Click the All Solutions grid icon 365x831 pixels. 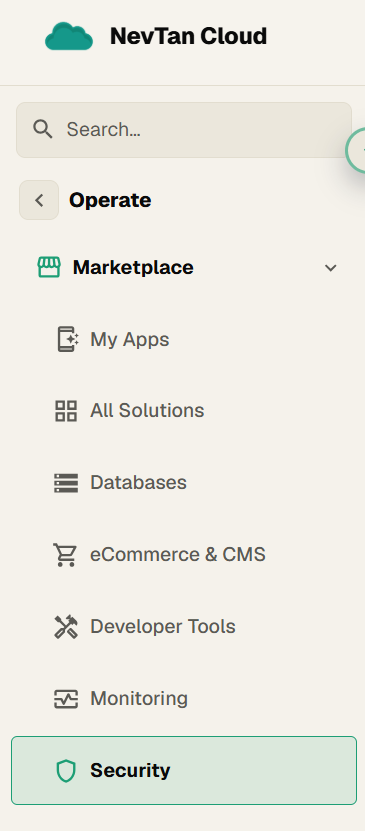coord(66,411)
